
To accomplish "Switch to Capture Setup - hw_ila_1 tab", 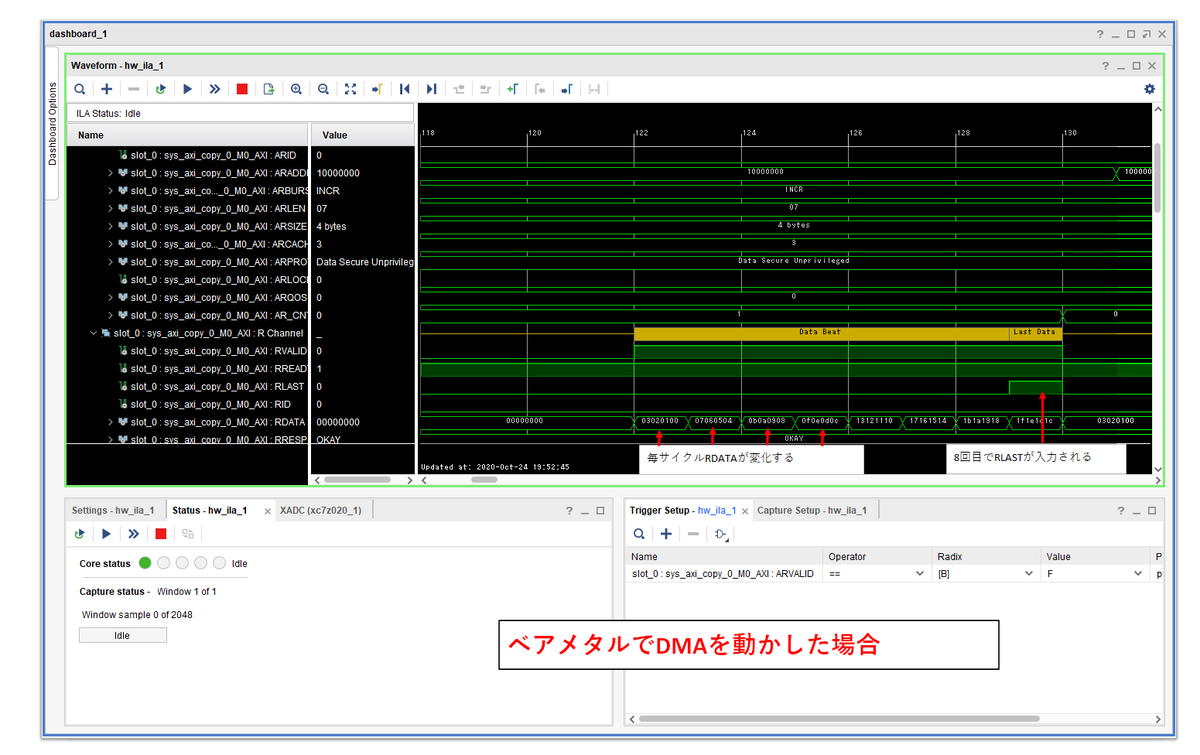I will point(813,510).
